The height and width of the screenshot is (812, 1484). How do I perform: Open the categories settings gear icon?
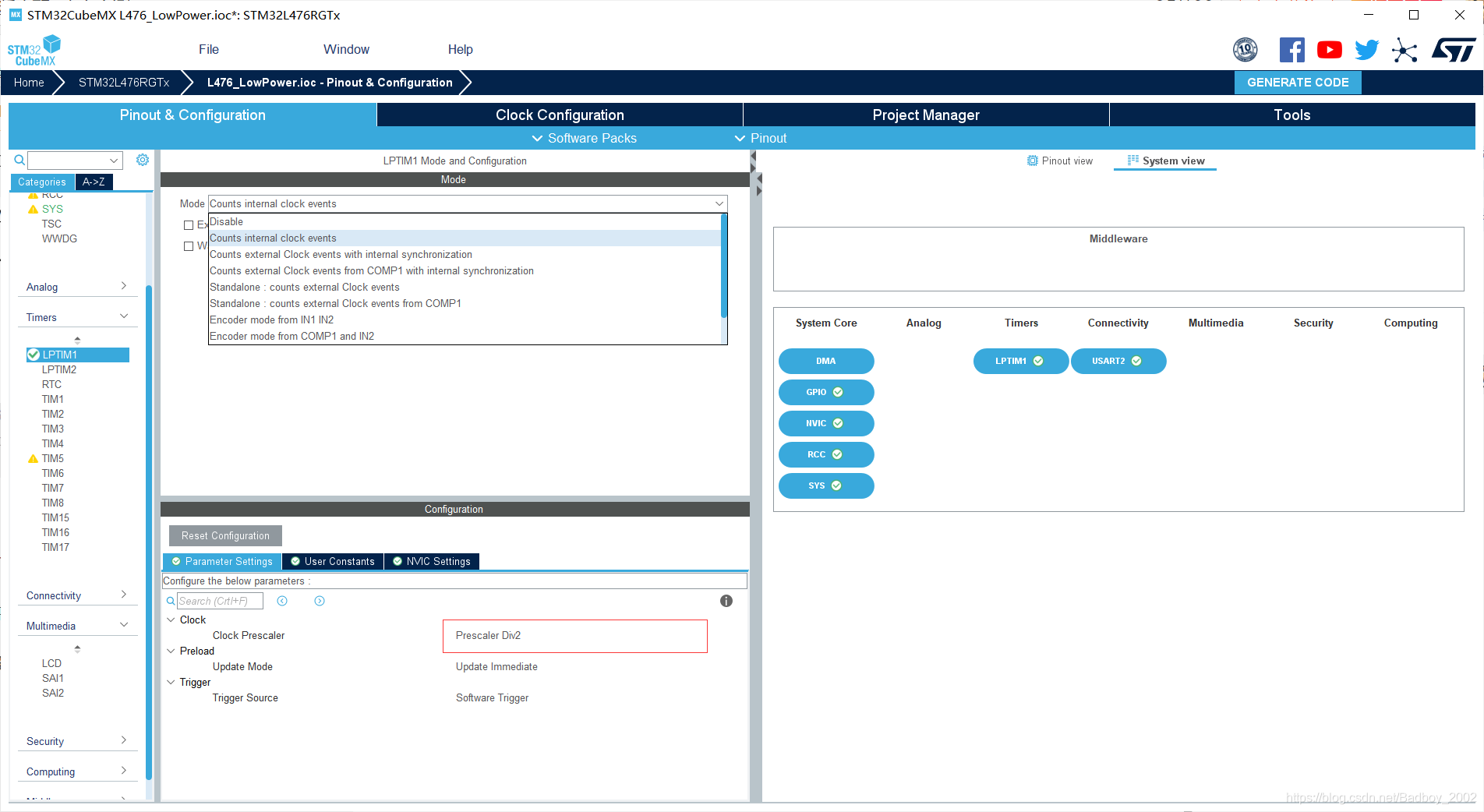pyautogui.click(x=143, y=160)
